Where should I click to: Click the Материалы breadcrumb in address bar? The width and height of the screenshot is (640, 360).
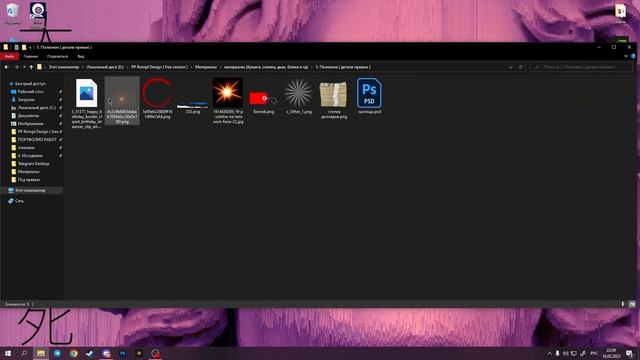(206, 67)
